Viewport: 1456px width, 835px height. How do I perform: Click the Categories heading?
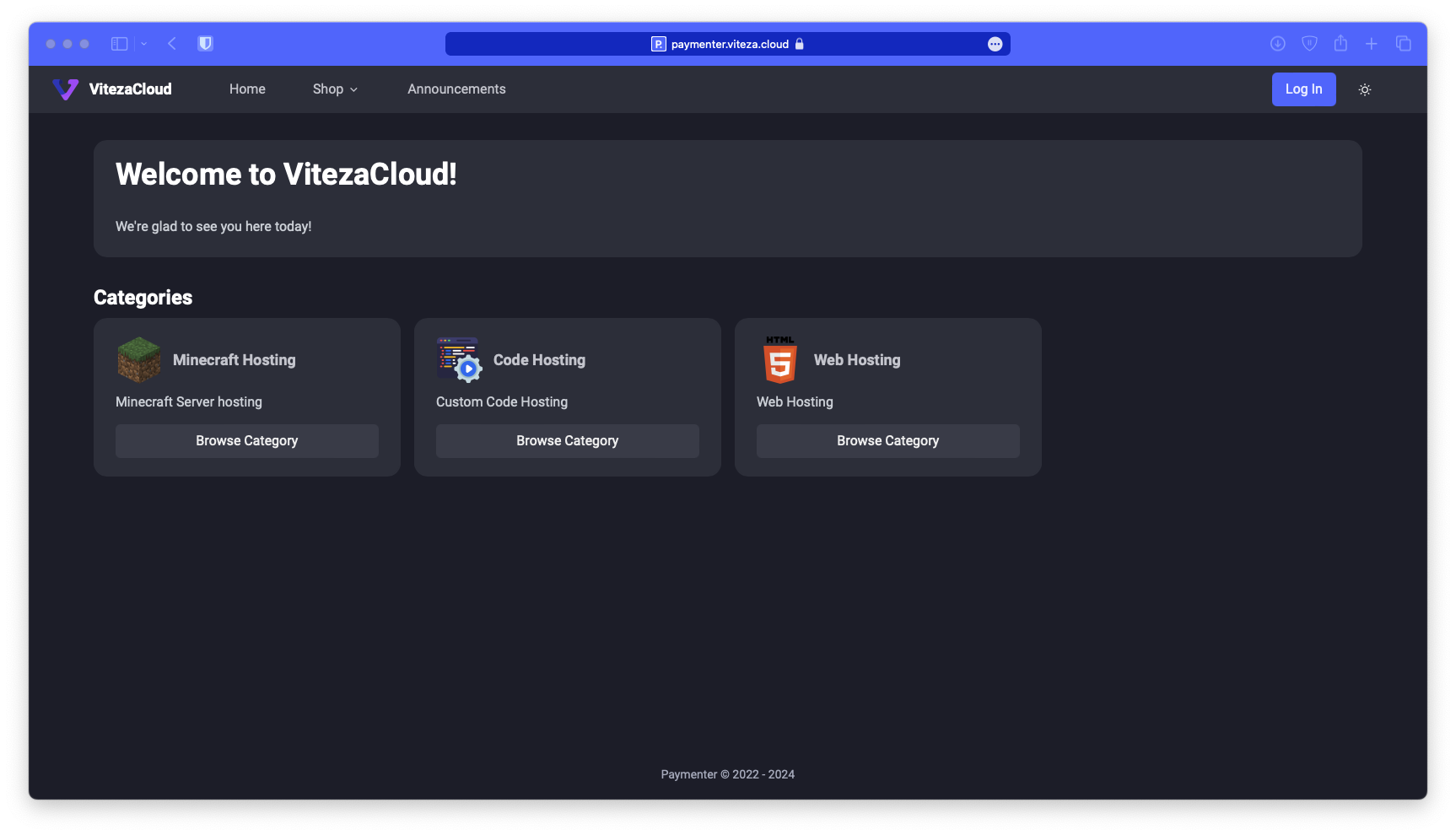coord(143,298)
